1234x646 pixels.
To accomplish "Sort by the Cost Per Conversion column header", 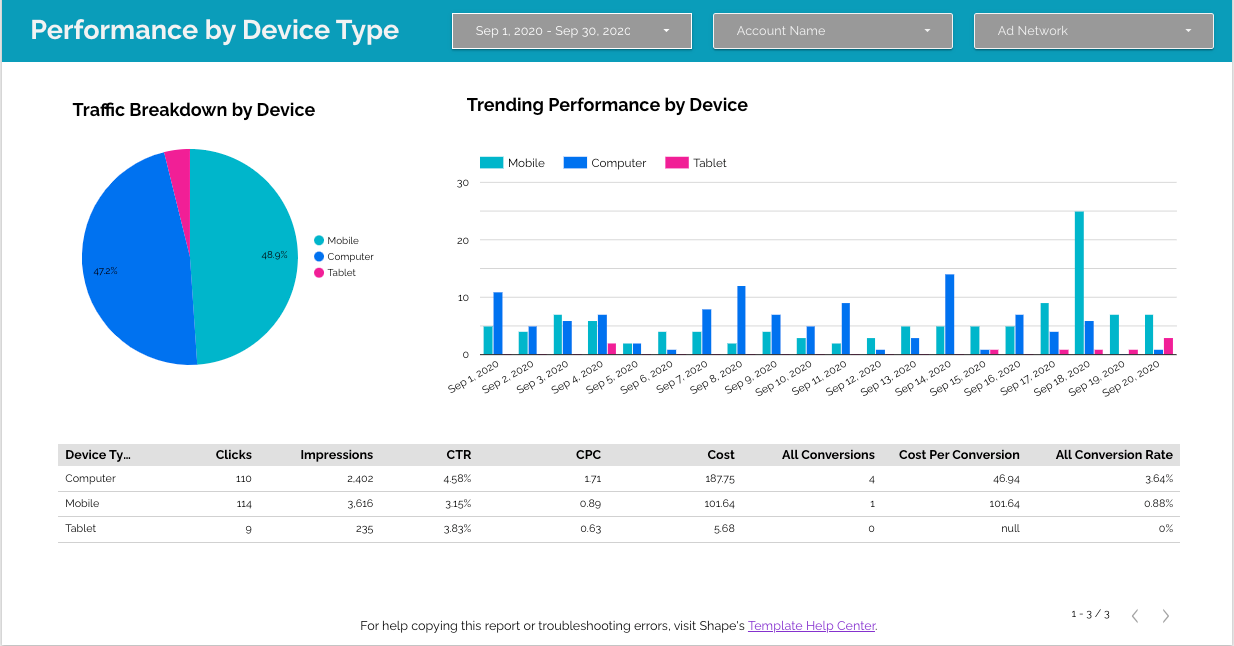I will [958, 454].
